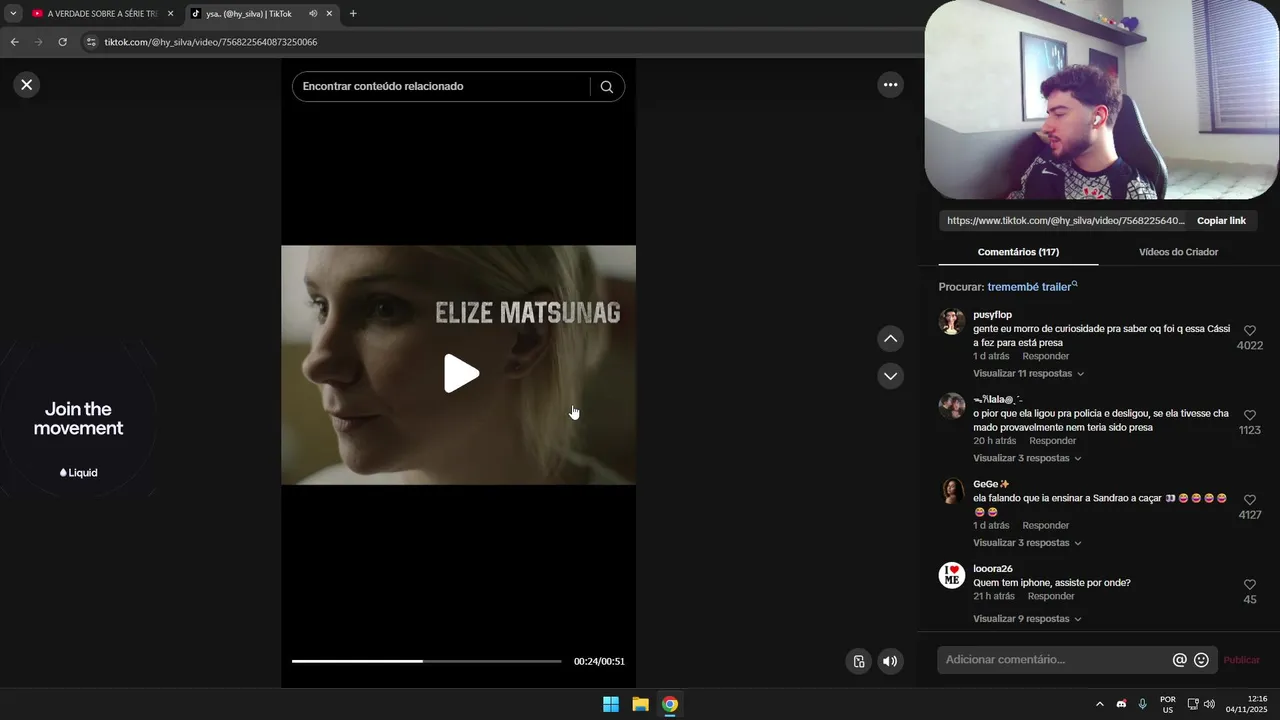Viewport: 1280px width, 720px height.
Task: Reply to GeGe's comment
Action: pyautogui.click(x=1045, y=526)
